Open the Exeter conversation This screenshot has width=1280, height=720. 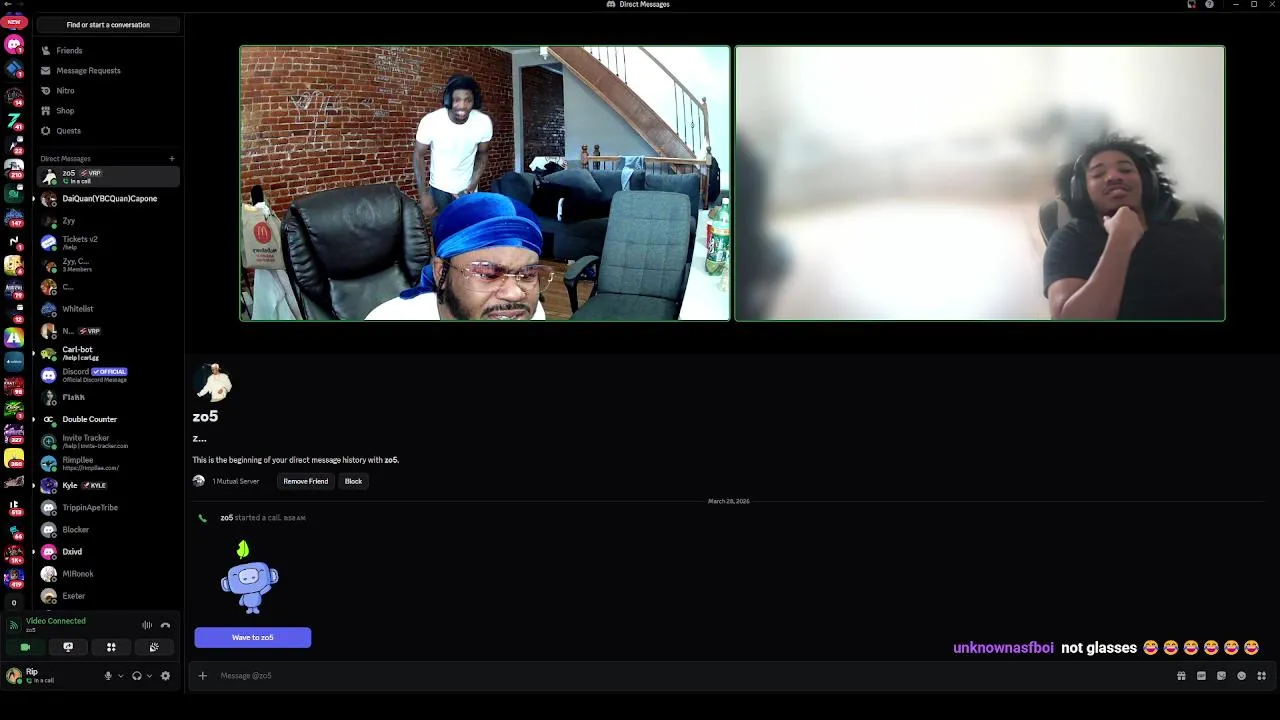click(108, 596)
